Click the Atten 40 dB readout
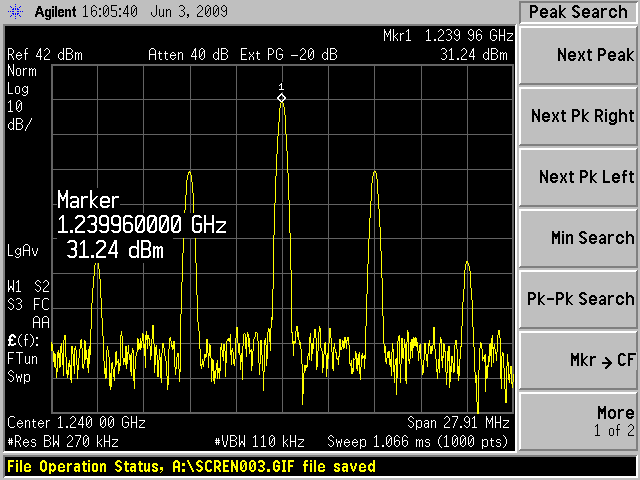Image resolution: width=640 pixels, height=480 pixels. (x=189, y=54)
